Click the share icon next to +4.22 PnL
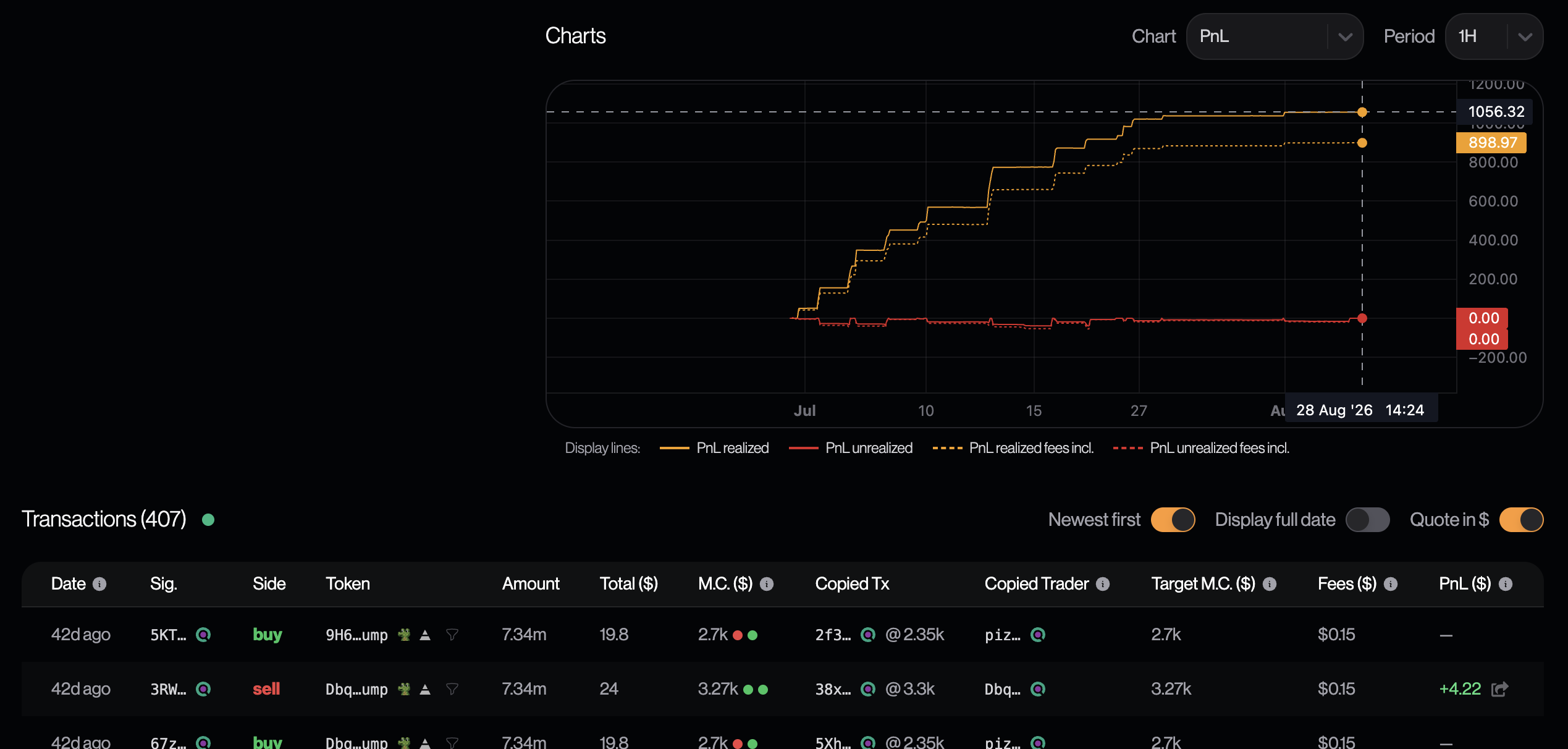Image resolution: width=1568 pixels, height=749 pixels. (1500, 689)
